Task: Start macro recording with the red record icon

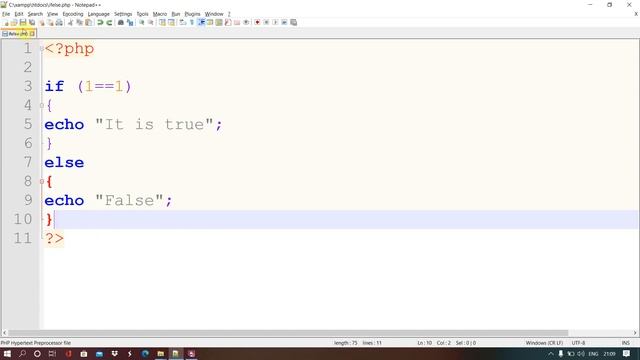Action: point(257,22)
